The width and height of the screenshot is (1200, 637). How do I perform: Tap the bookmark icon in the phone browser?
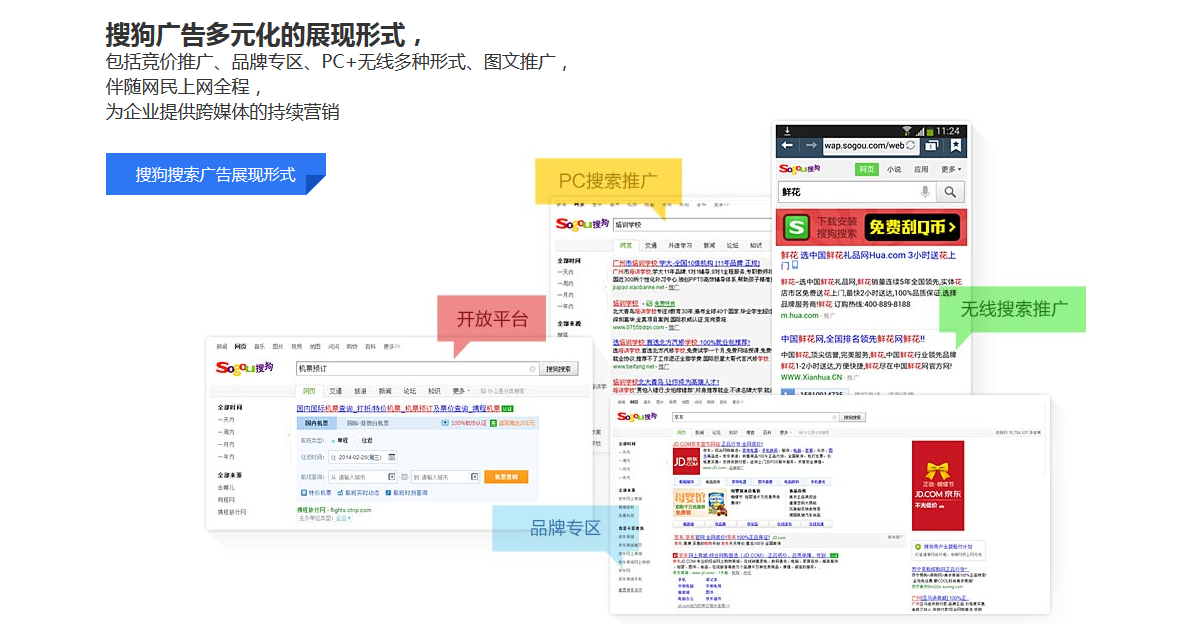pyautogui.click(x=955, y=146)
